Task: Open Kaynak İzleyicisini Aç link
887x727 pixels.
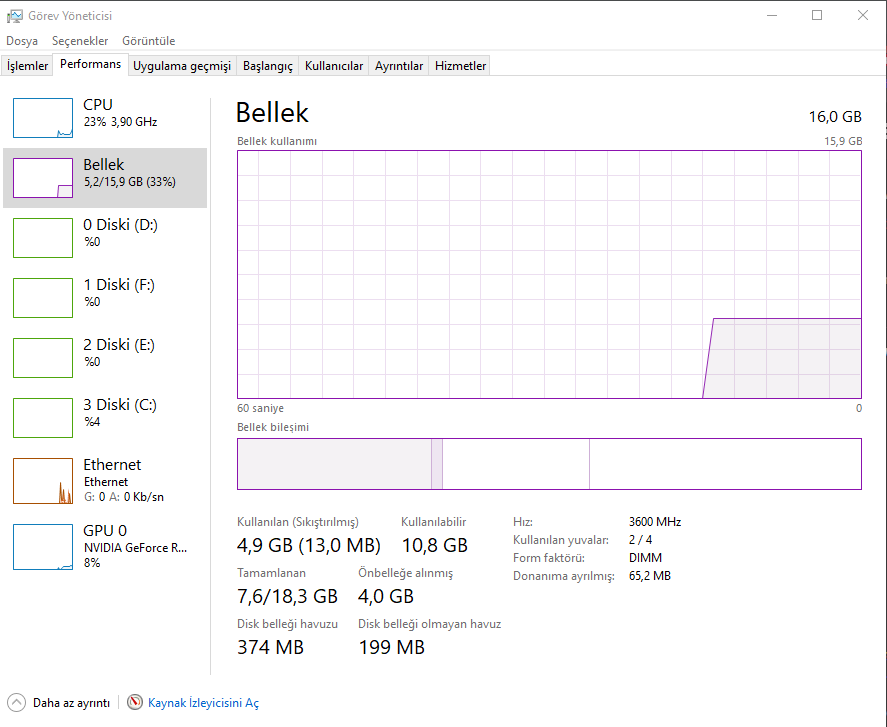Action: coord(203,703)
